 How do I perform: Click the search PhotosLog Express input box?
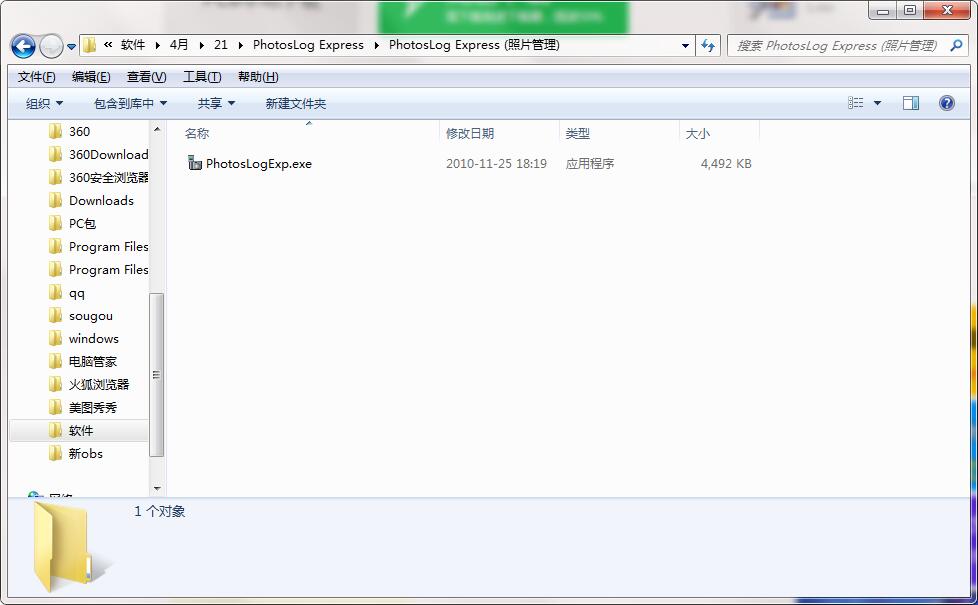click(836, 45)
